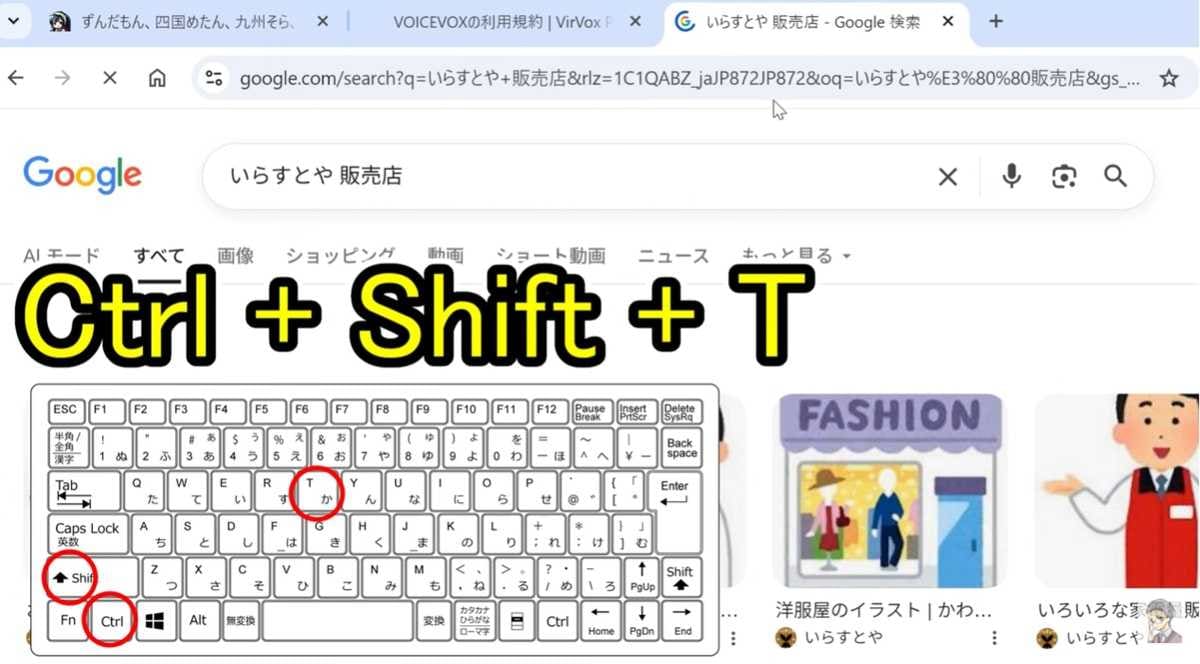Open the ニュース results tab
The width and height of the screenshot is (1200, 664).
point(674,256)
